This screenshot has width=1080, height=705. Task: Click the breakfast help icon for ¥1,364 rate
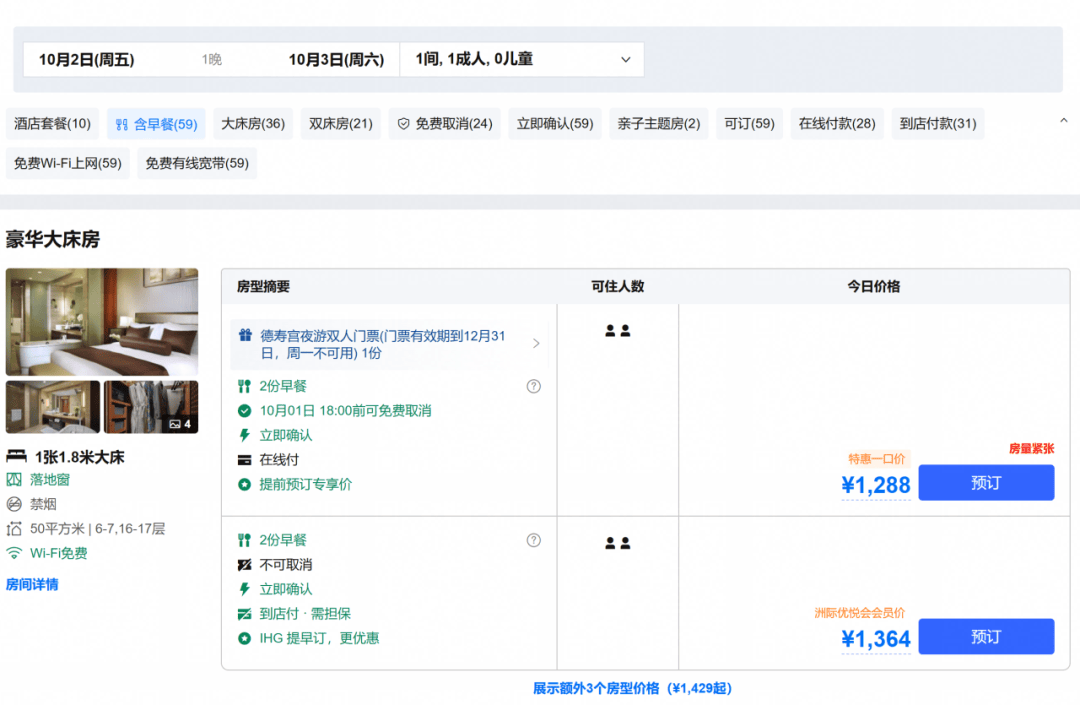click(533, 540)
